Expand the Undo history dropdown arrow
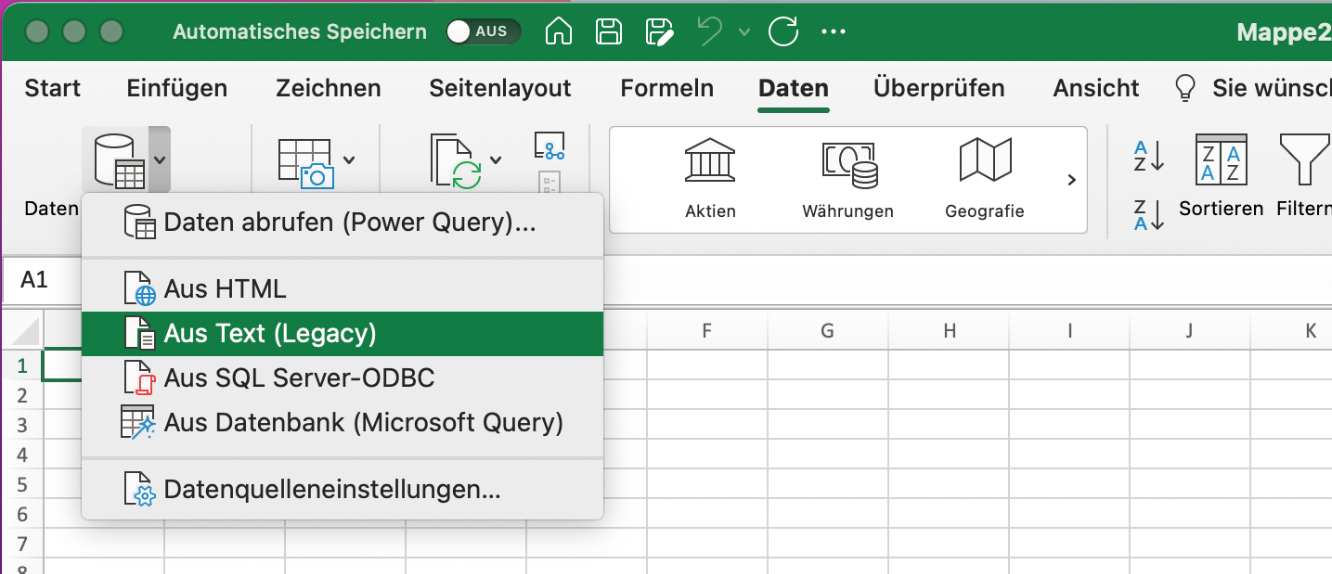Screen dimensions: 1332x574 click(x=744, y=32)
